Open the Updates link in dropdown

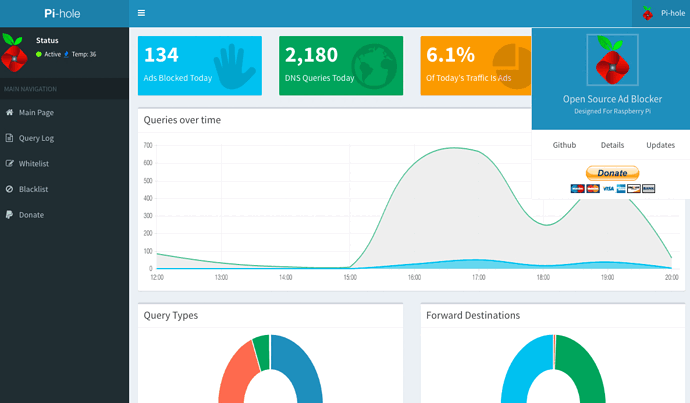click(x=660, y=145)
